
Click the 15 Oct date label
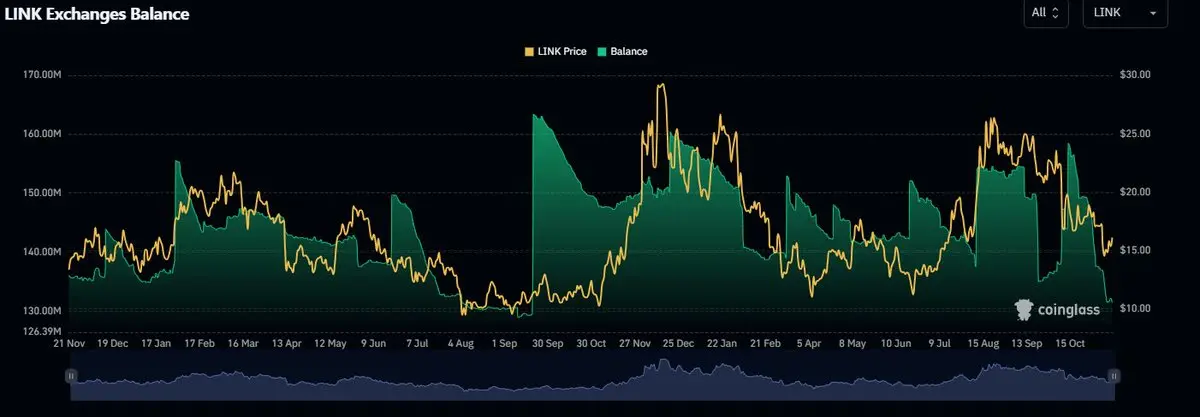pos(1069,343)
